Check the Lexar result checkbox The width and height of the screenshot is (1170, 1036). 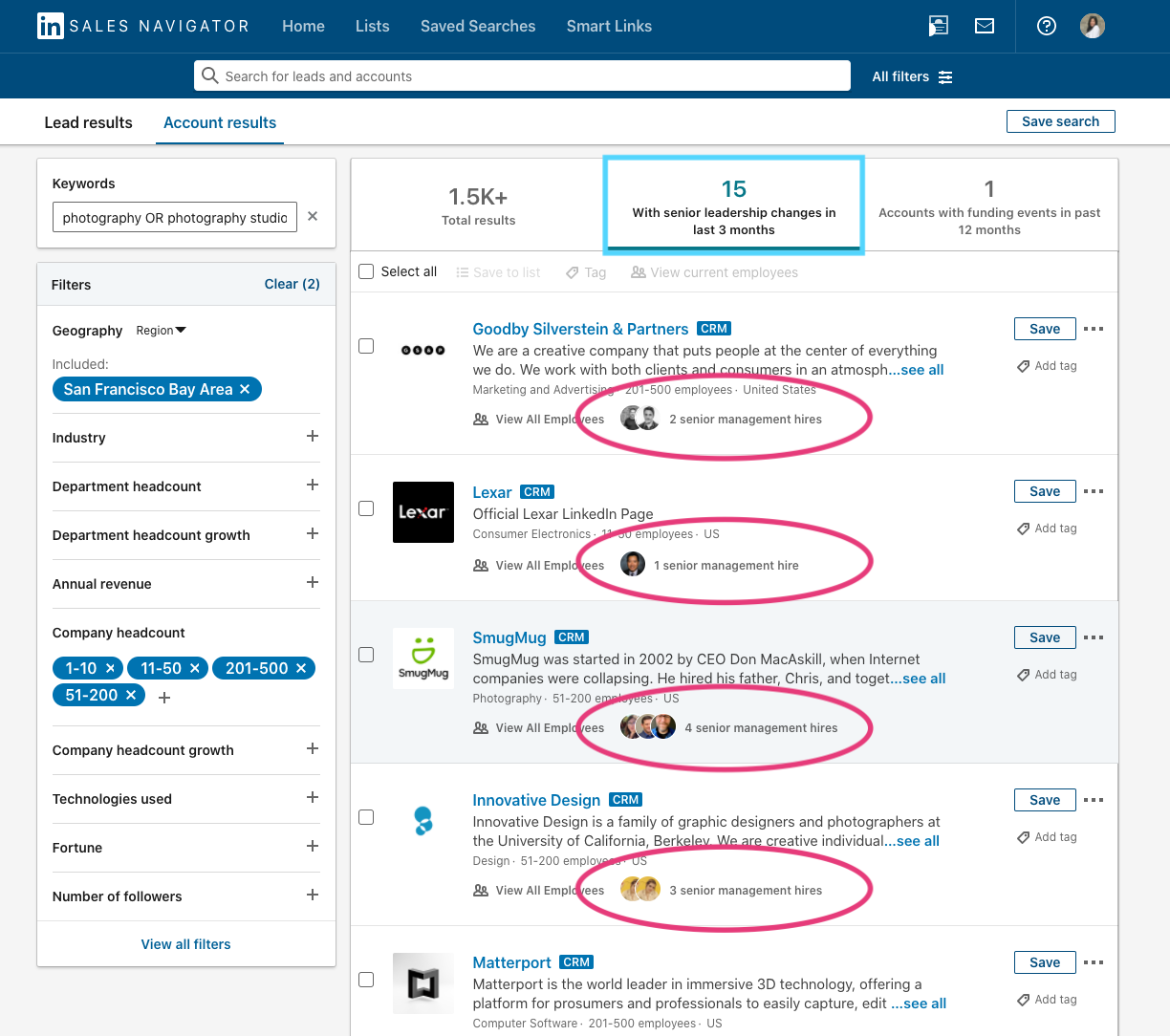pyautogui.click(x=366, y=508)
